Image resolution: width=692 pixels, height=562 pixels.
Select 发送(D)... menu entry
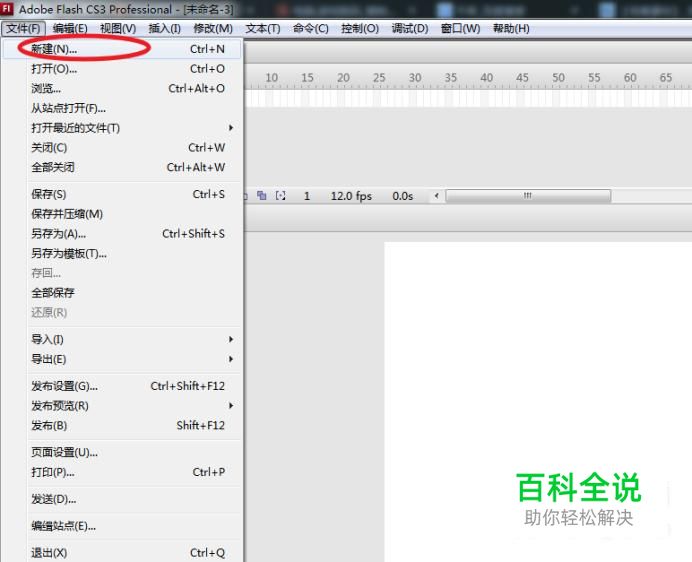[x=122, y=499]
